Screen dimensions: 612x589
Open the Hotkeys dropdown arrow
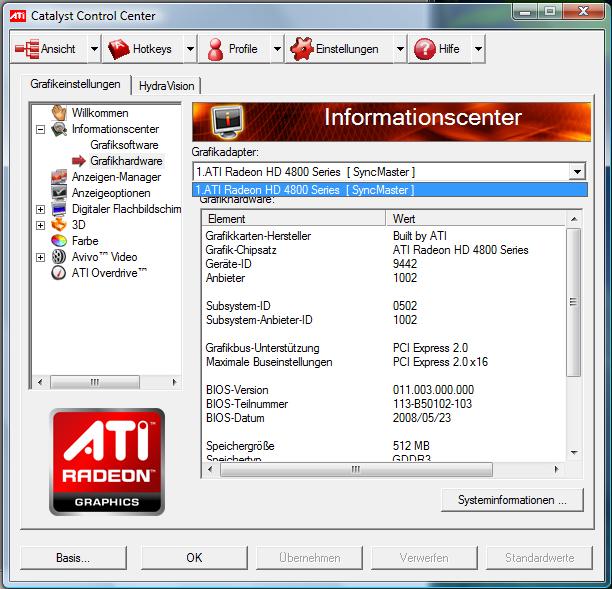[190, 49]
